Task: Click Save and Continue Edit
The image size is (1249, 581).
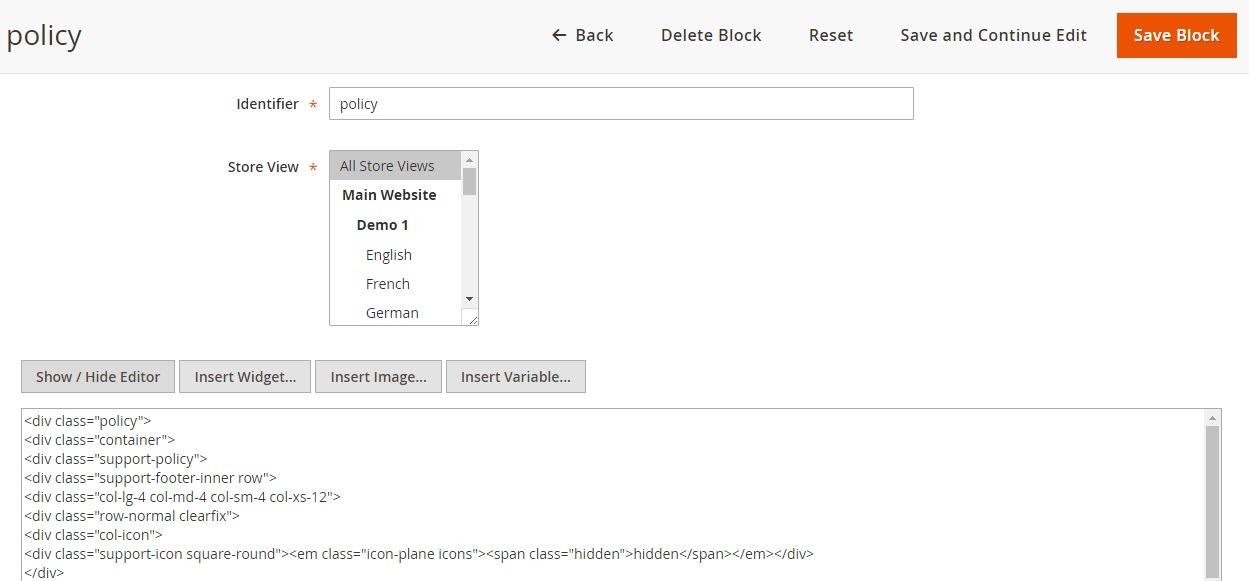Action: click(993, 35)
